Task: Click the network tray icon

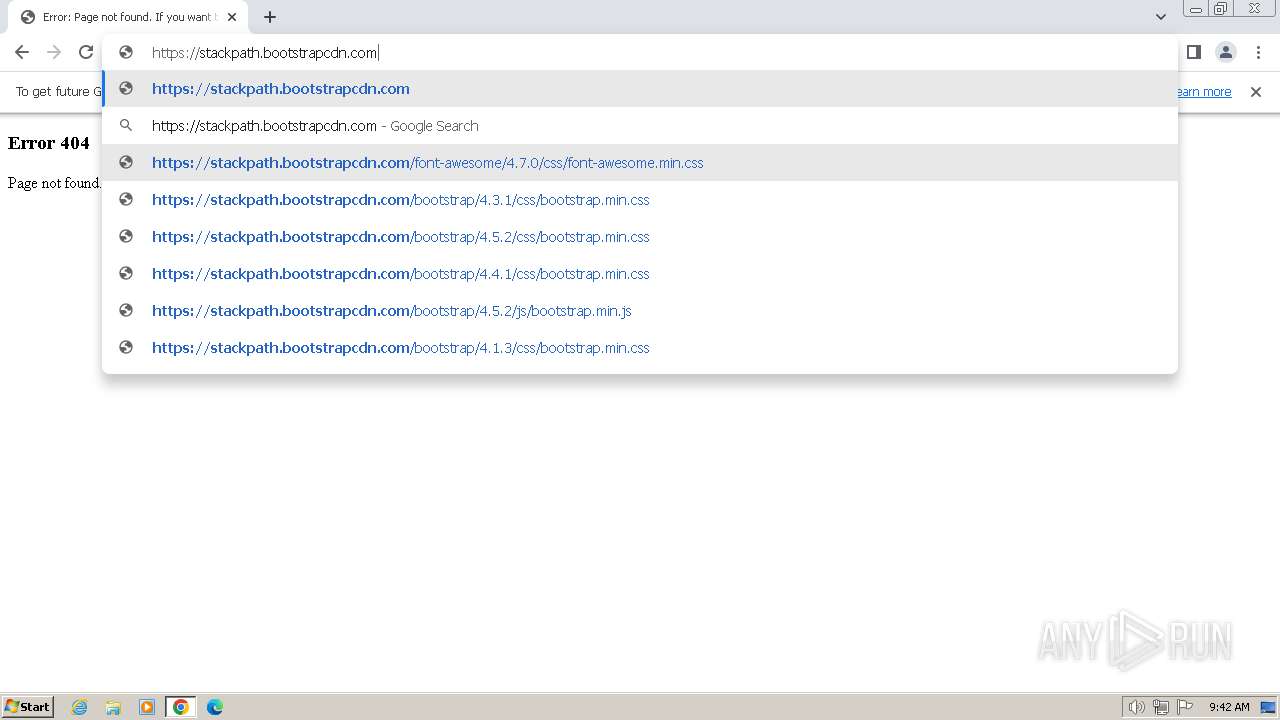Action: pyautogui.click(x=1161, y=707)
